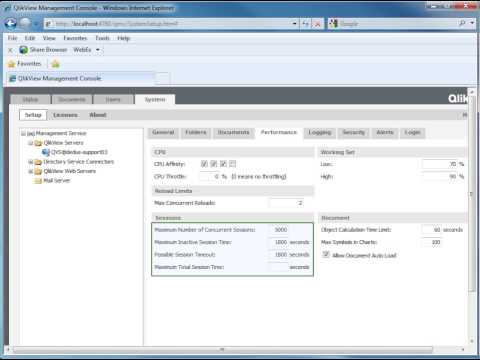
Task: Select the QVS@ server node icon
Action: pyautogui.click(x=46, y=152)
